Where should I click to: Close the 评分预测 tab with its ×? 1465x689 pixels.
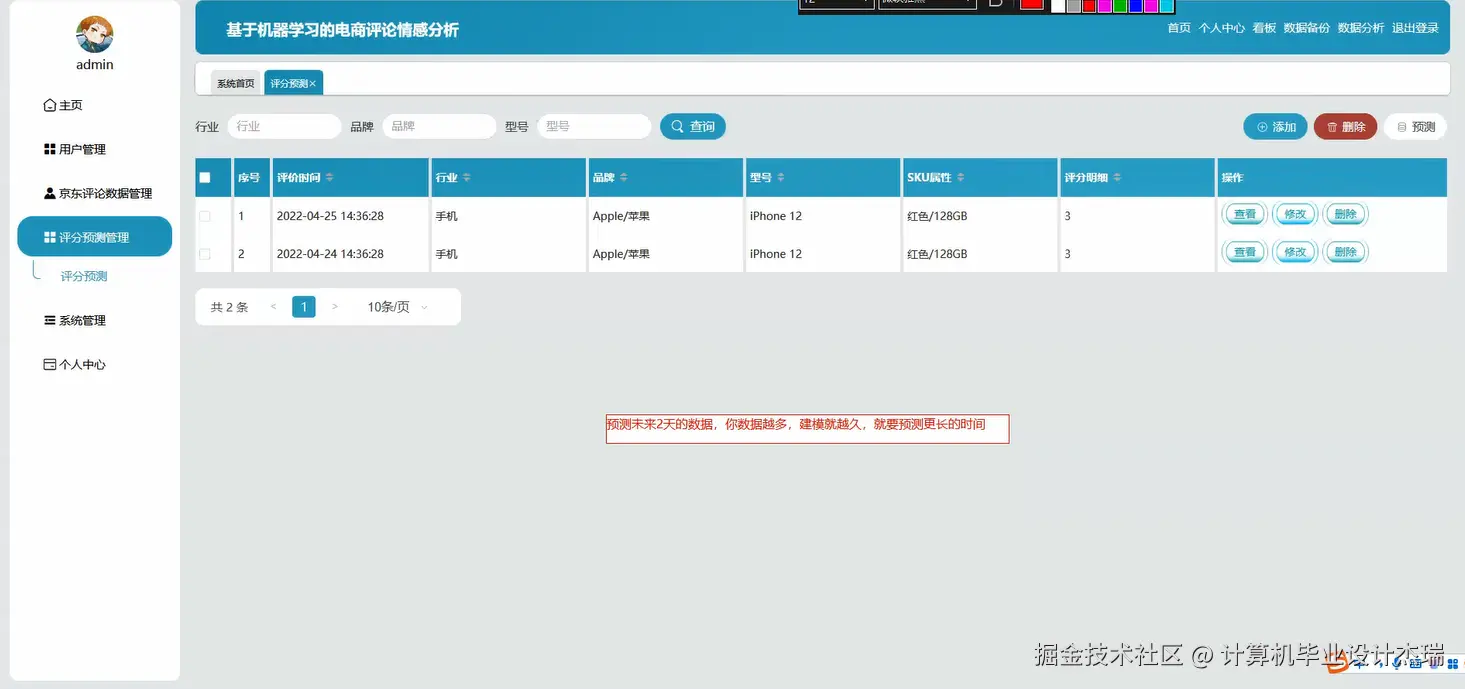click(313, 84)
